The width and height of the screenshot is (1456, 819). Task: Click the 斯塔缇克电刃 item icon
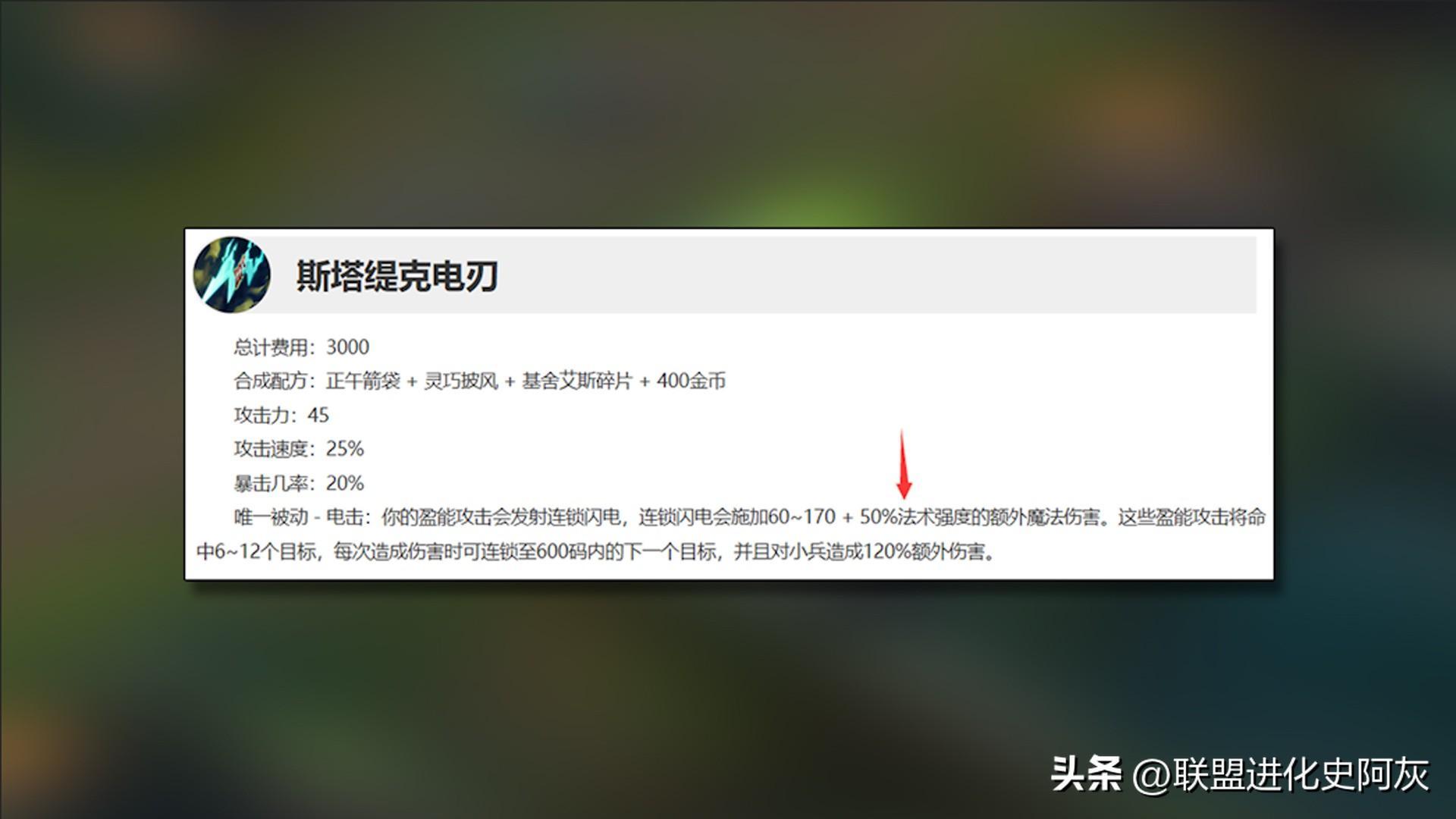click(232, 275)
